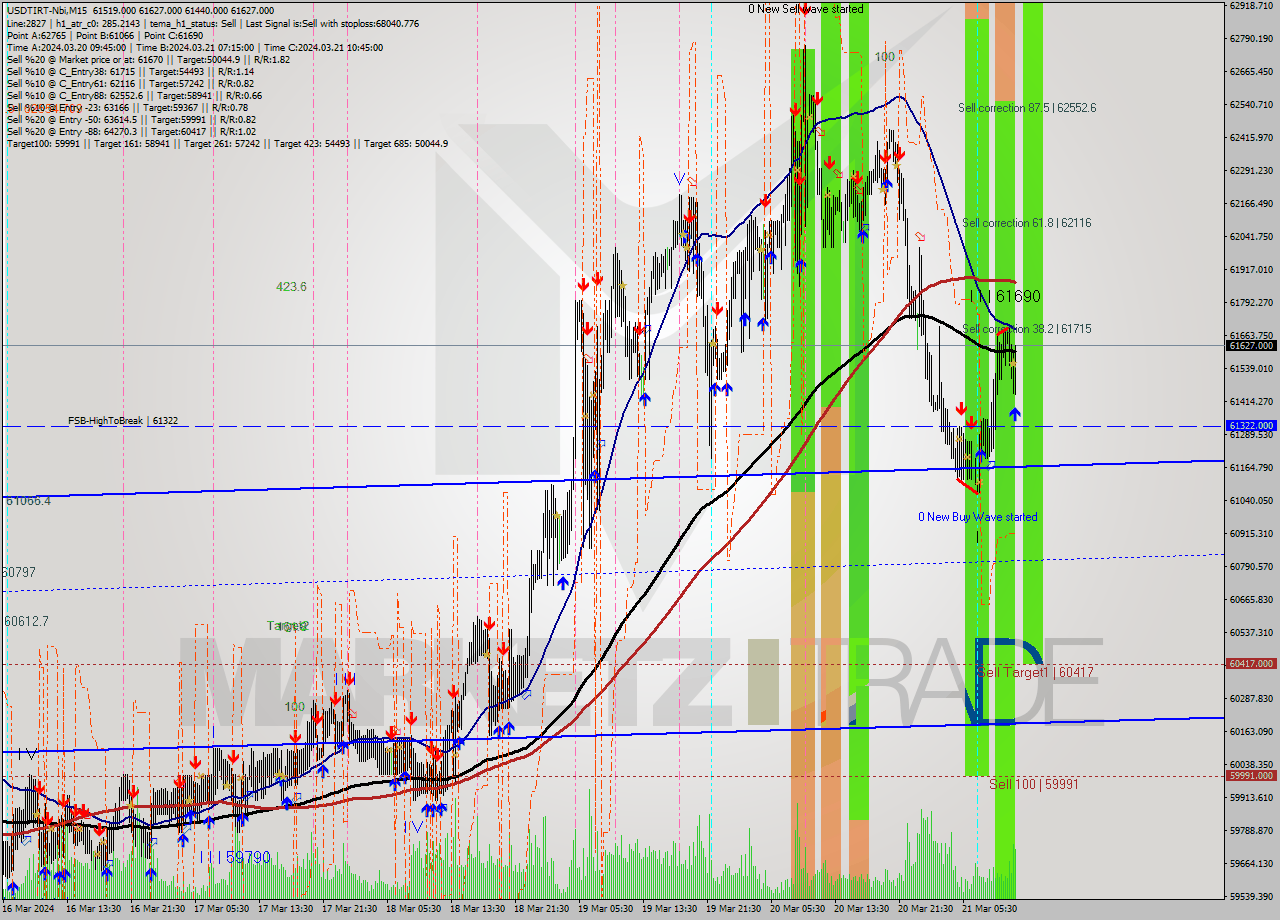The height and width of the screenshot is (920, 1280).
Task: Click the current price tag 61627.000
Action: pos(1252,345)
